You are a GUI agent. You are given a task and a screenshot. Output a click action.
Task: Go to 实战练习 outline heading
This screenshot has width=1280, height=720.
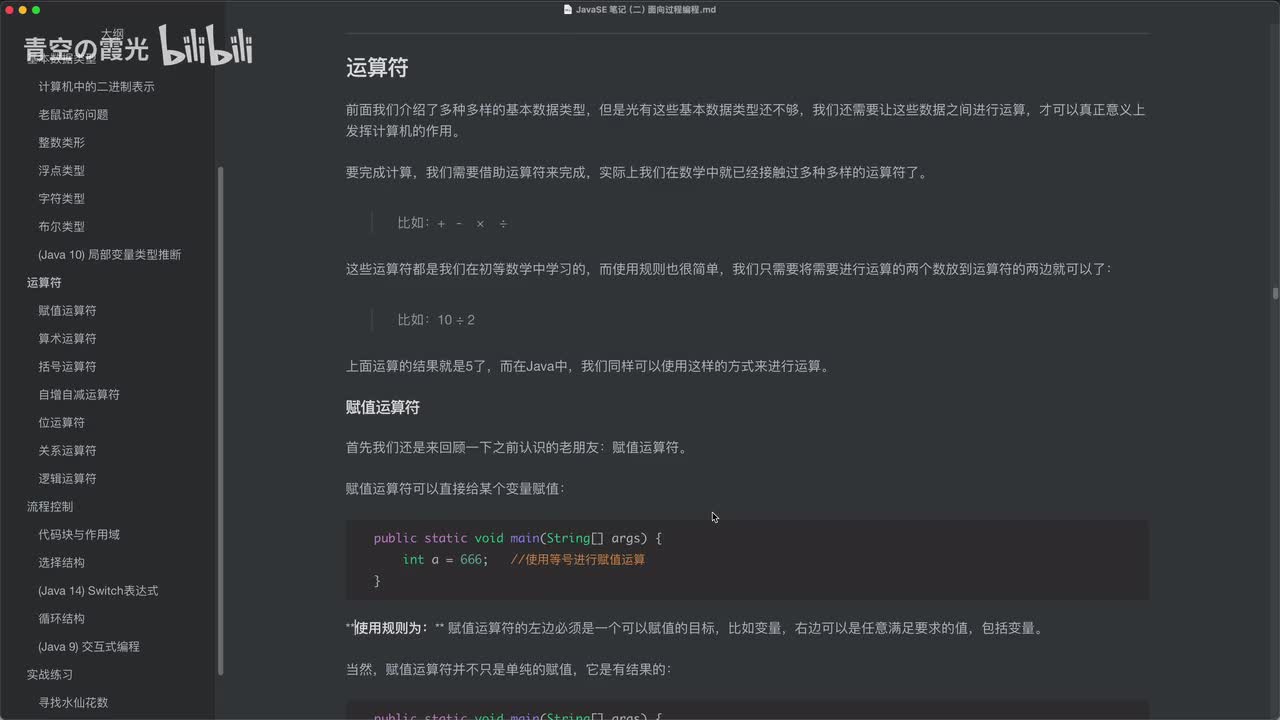click(x=50, y=675)
